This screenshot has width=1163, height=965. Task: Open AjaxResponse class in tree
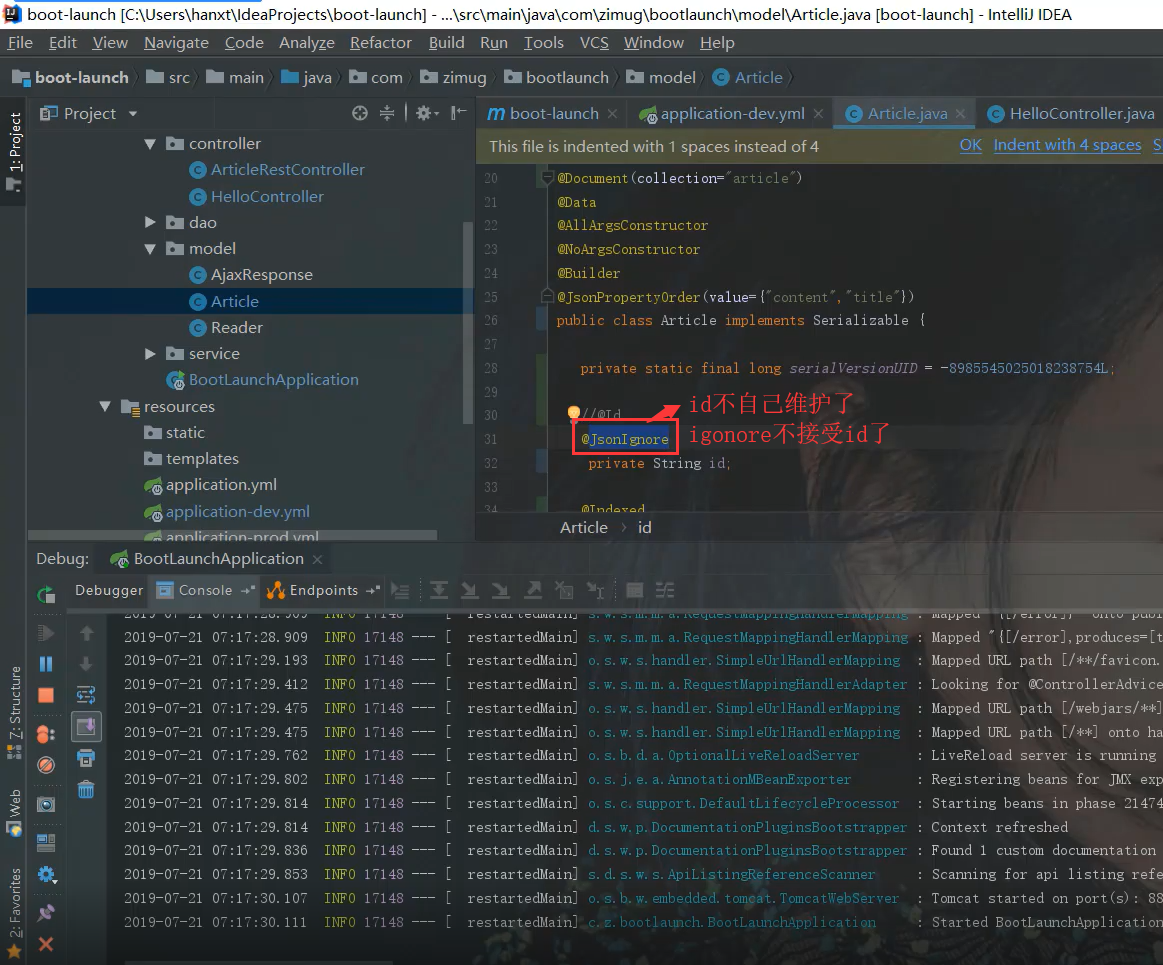coord(261,275)
